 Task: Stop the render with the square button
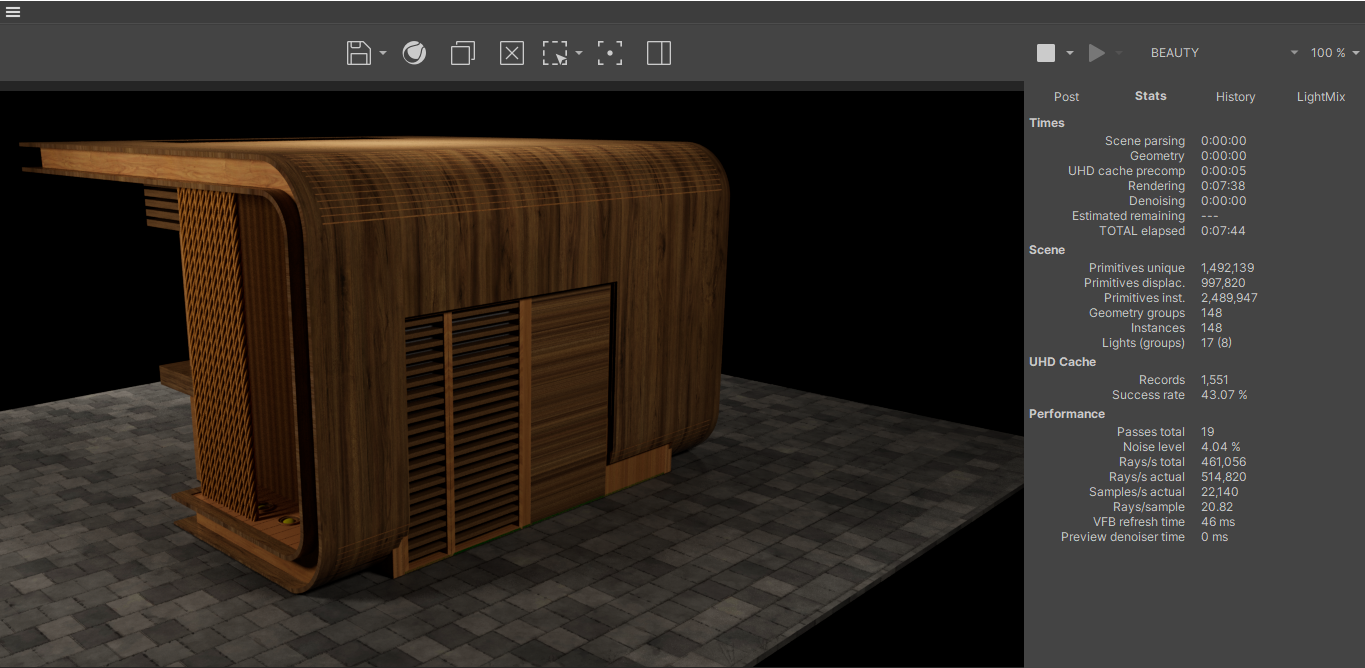tap(1046, 53)
